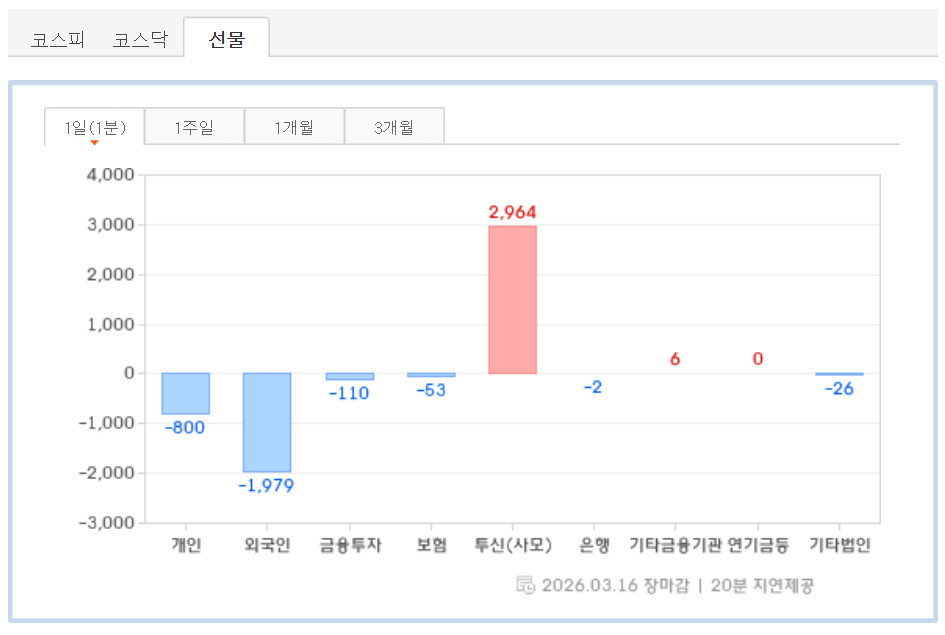Click the value label -800
This screenshot has height=635, width=945.
(185, 428)
